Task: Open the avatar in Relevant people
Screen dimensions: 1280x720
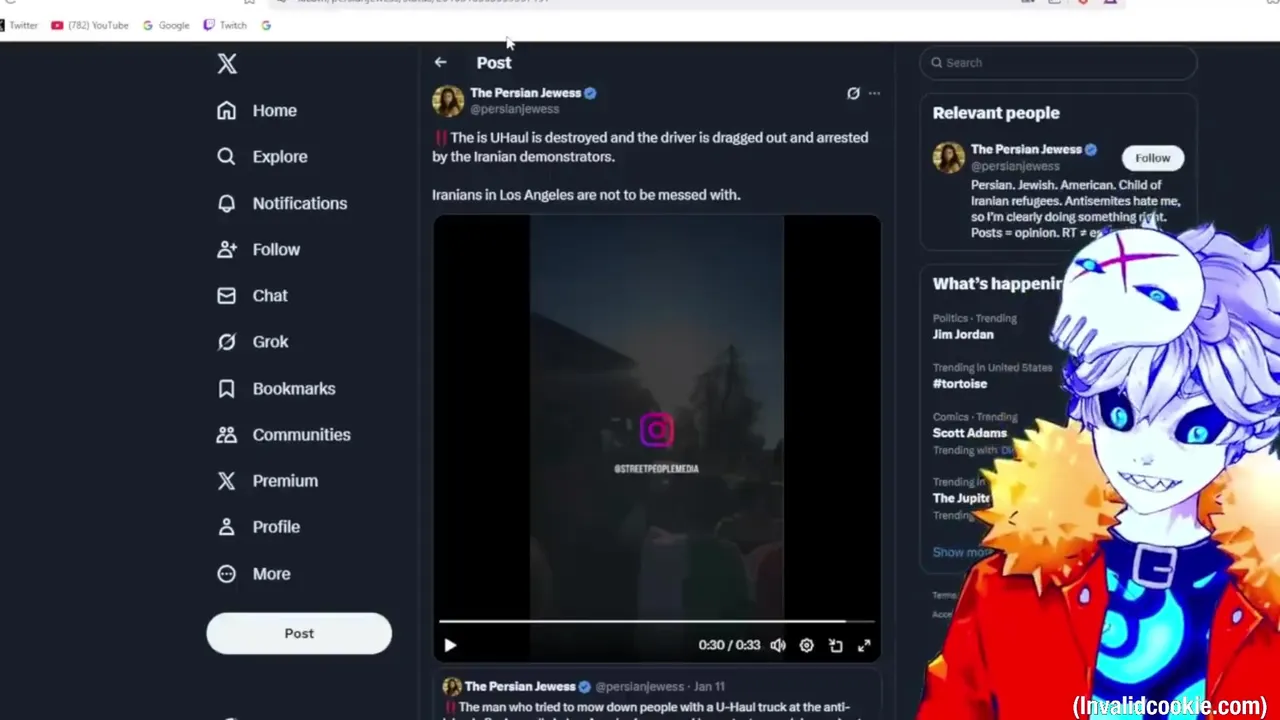Action: [949, 157]
